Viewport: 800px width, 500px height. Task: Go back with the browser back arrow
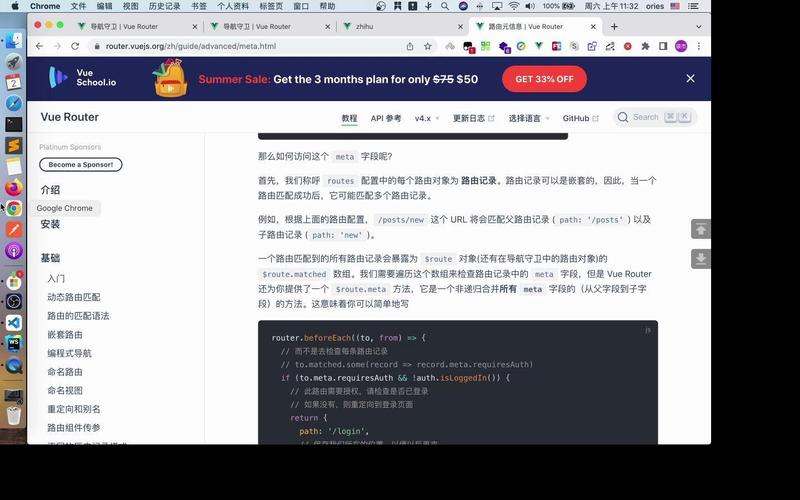click(x=39, y=46)
